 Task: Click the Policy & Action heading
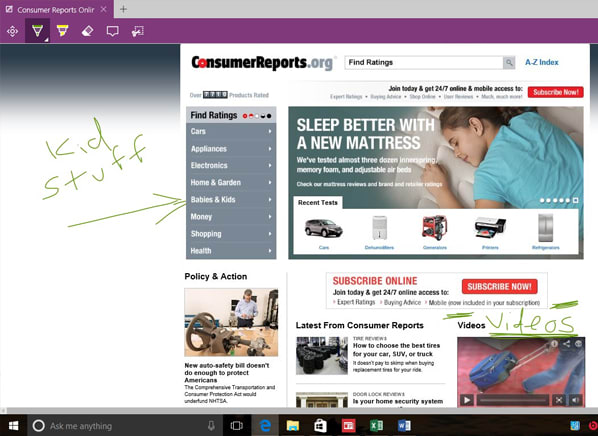(x=216, y=277)
